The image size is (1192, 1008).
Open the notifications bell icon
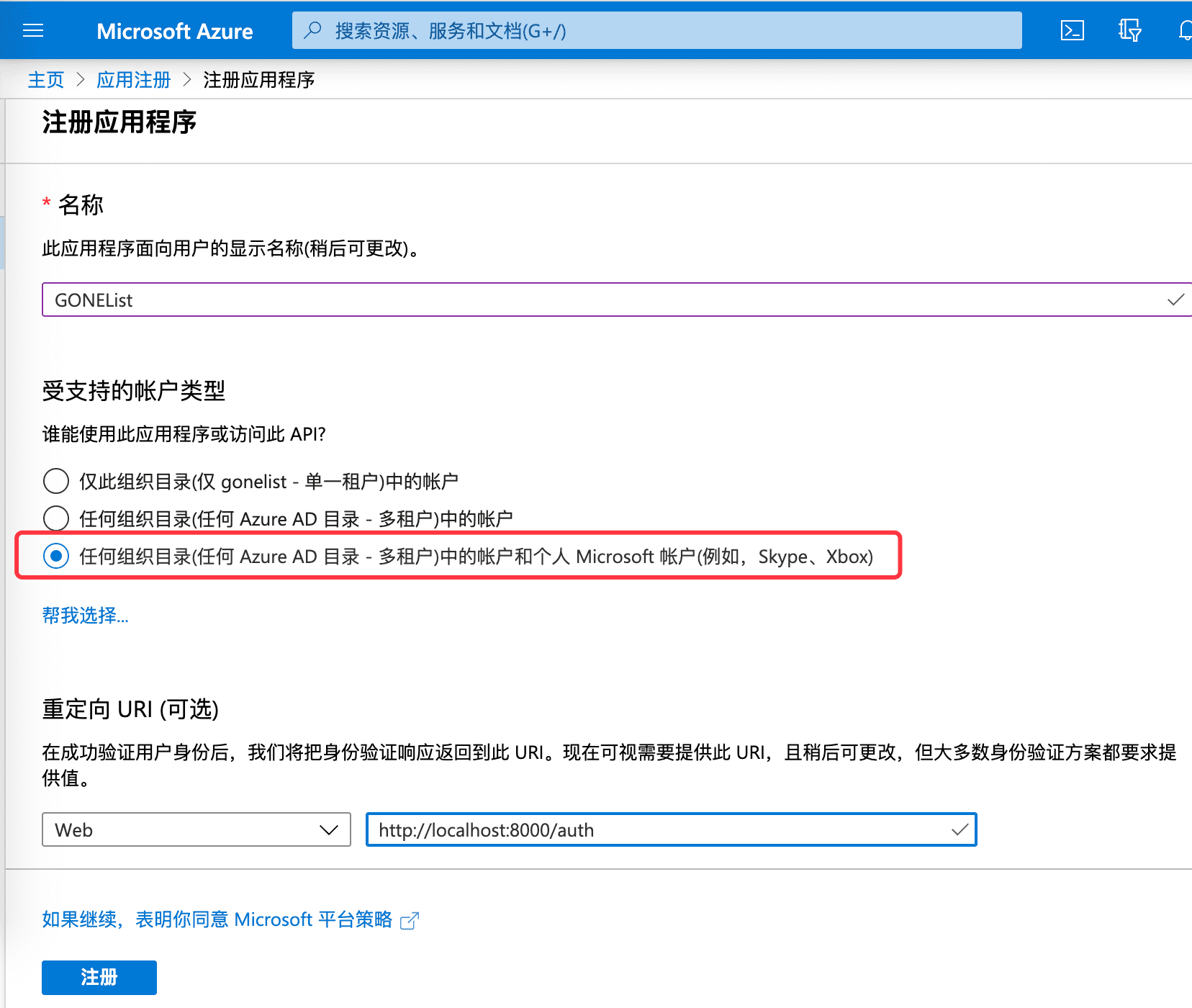tap(1184, 30)
